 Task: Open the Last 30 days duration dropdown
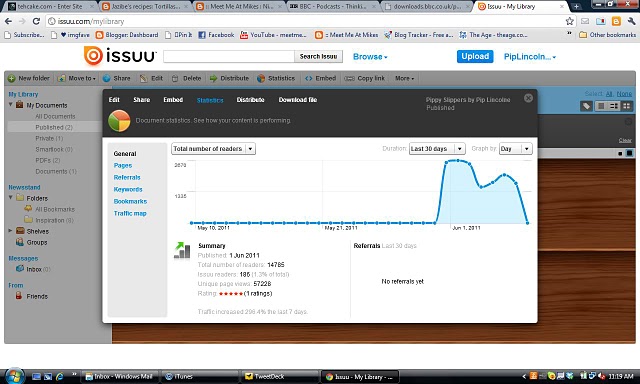pyautogui.click(x=437, y=149)
